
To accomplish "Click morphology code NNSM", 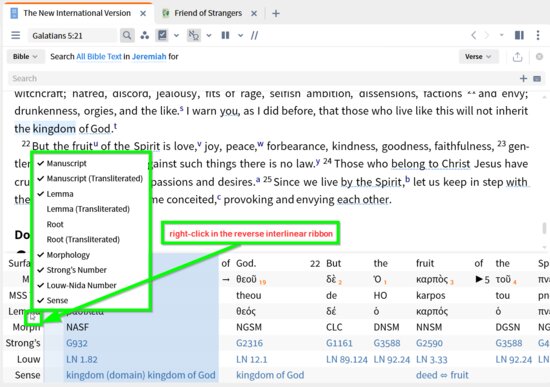I will tap(429, 327).
